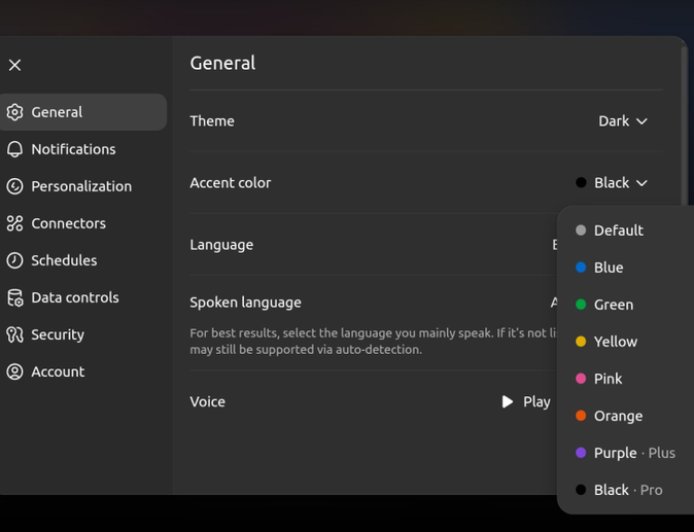The width and height of the screenshot is (694, 532).
Task: Select Pink accent color option
Action: [x=608, y=378]
